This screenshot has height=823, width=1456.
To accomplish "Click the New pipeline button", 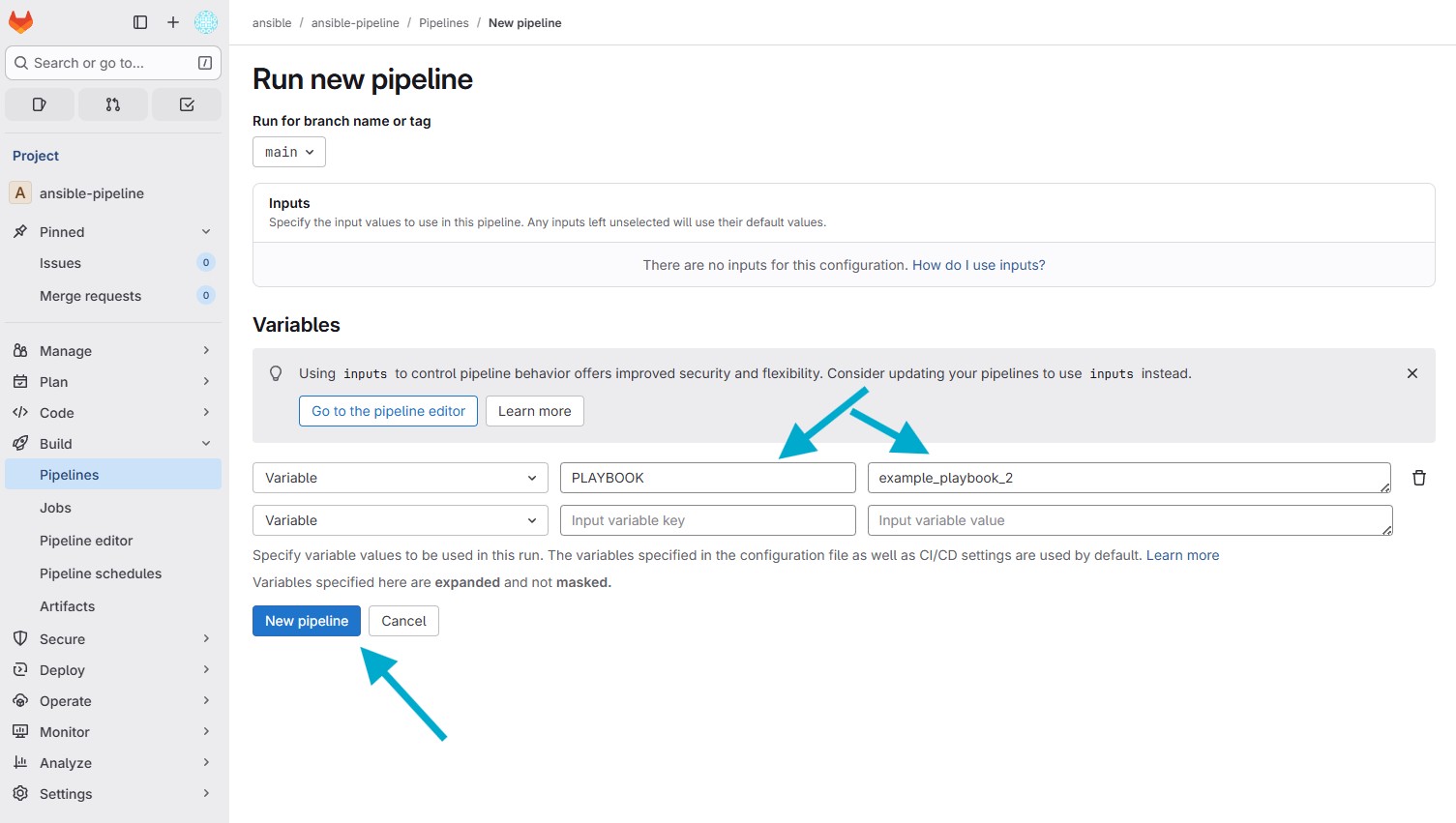I will tap(306, 621).
